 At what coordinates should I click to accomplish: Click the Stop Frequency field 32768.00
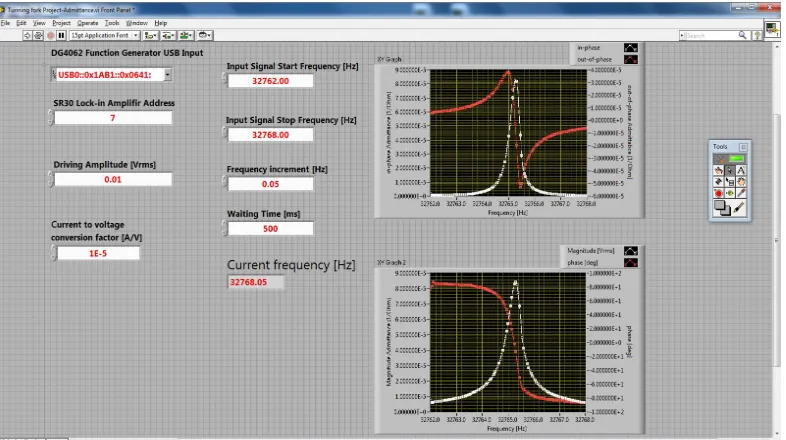pyautogui.click(x=271, y=135)
